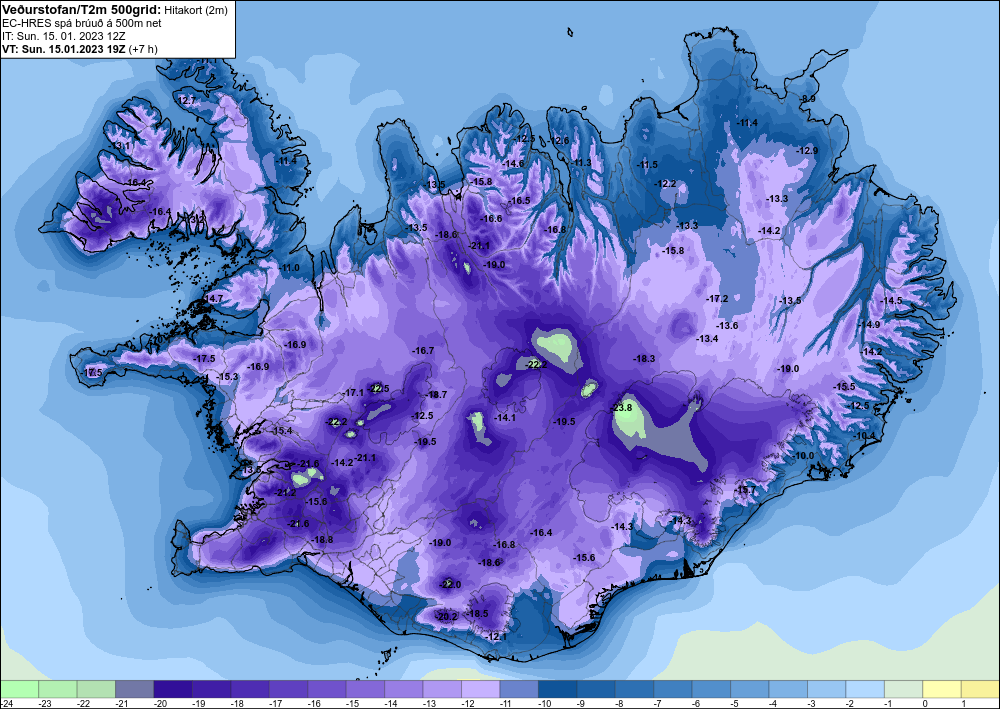Screen dimensions: 1000x709
Task: Click the -18.7 temperature value
Action: coord(437,395)
